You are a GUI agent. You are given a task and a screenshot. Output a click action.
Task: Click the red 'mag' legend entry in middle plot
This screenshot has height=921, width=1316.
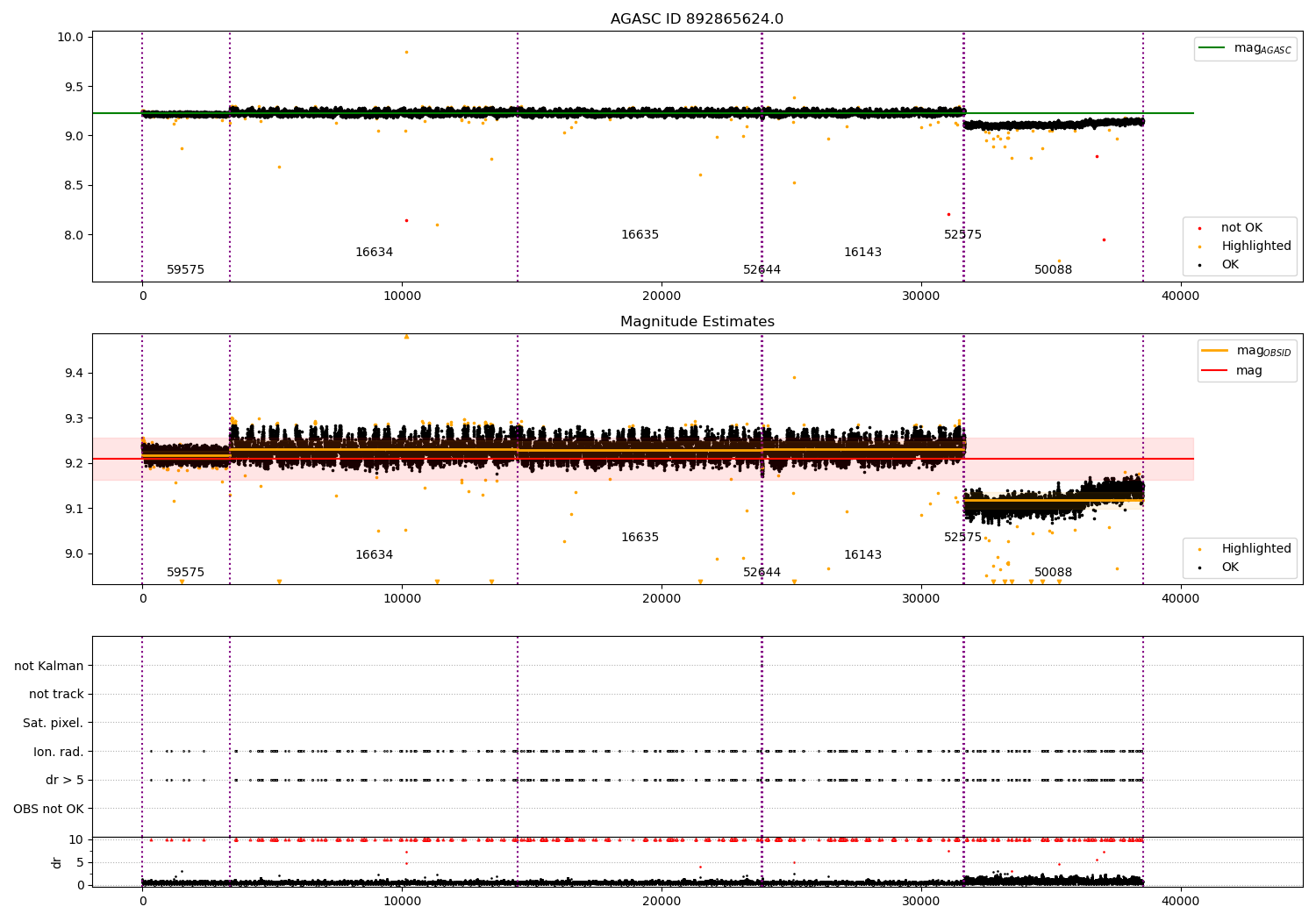[x=1233, y=371]
